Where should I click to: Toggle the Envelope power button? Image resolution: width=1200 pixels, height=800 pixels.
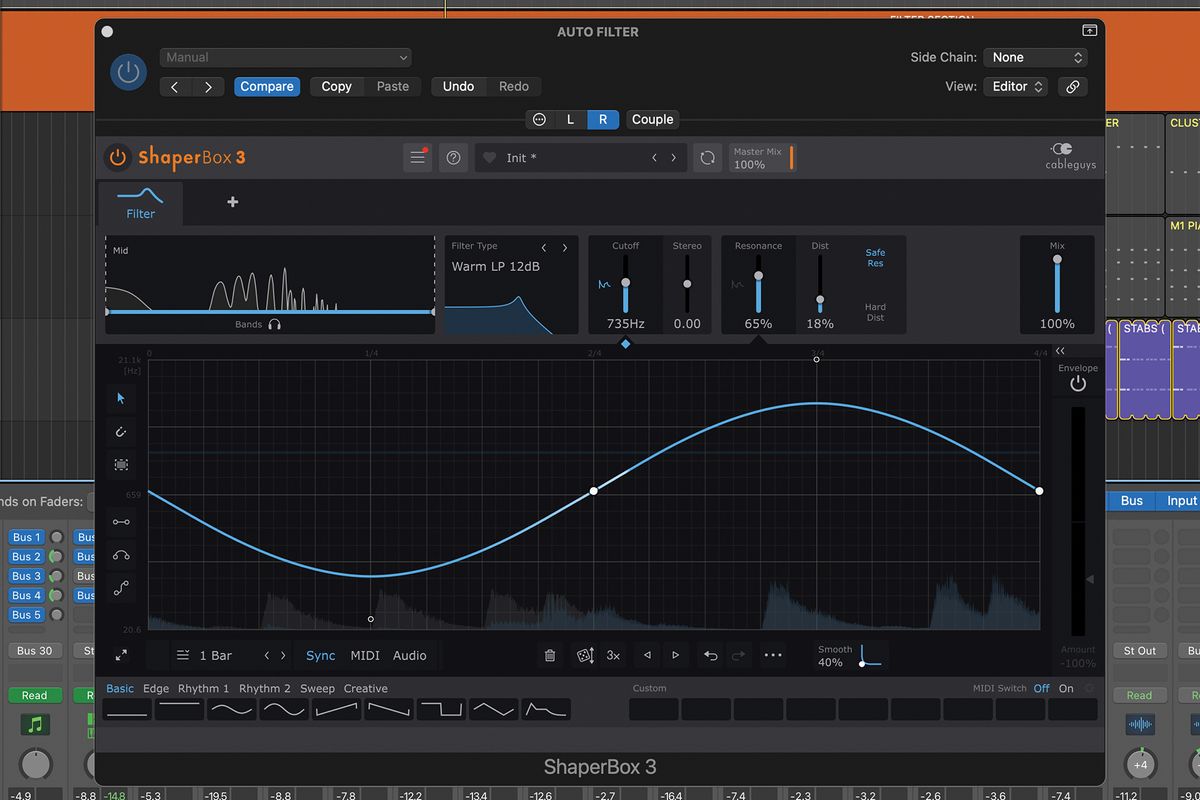pos(1078,382)
